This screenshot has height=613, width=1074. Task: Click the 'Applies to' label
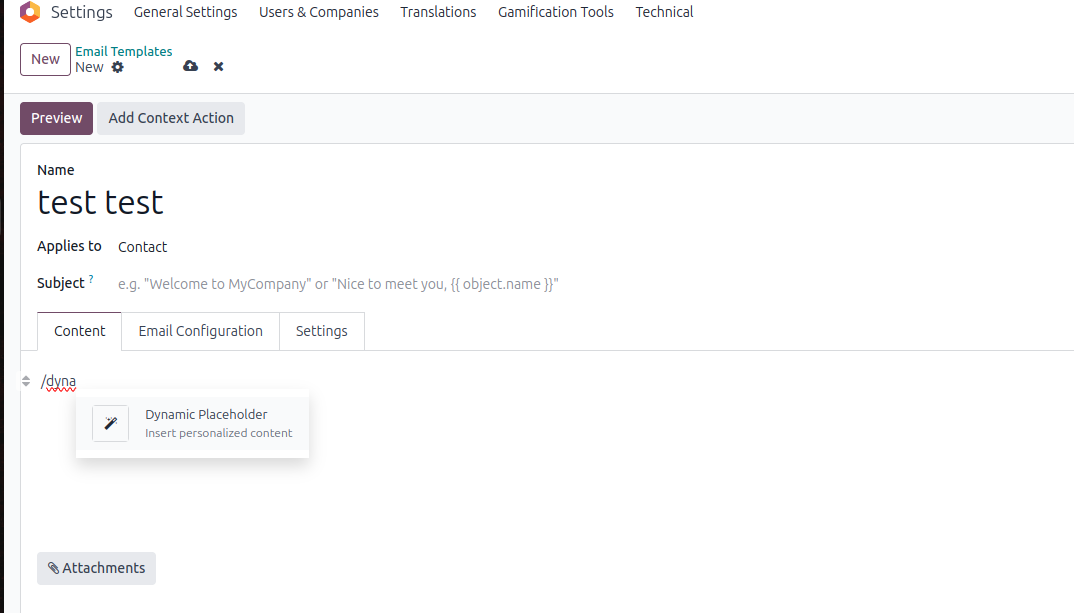[x=69, y=246]
